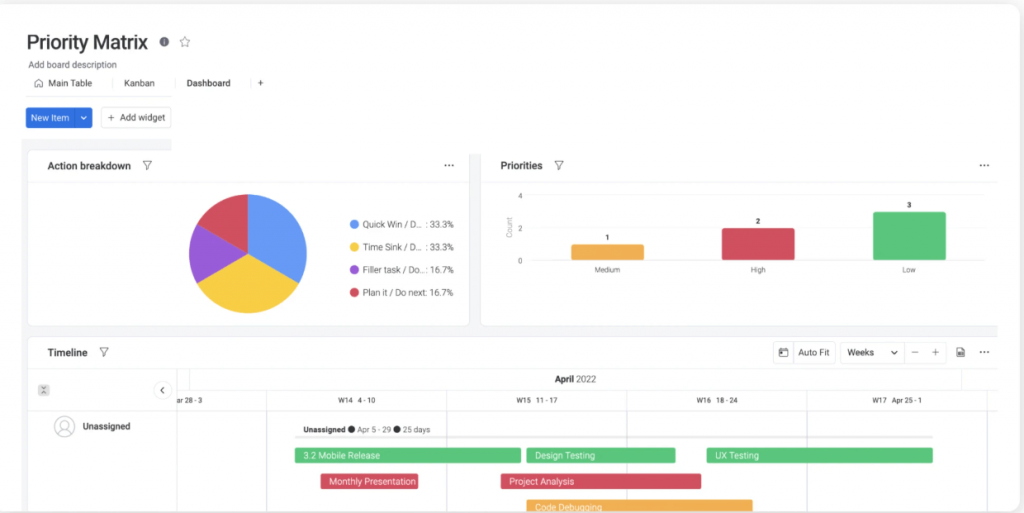1024x513 pixels.
Task: Click the Unassigned Apr 5 - 29 summary
Action: coord(366,429)
